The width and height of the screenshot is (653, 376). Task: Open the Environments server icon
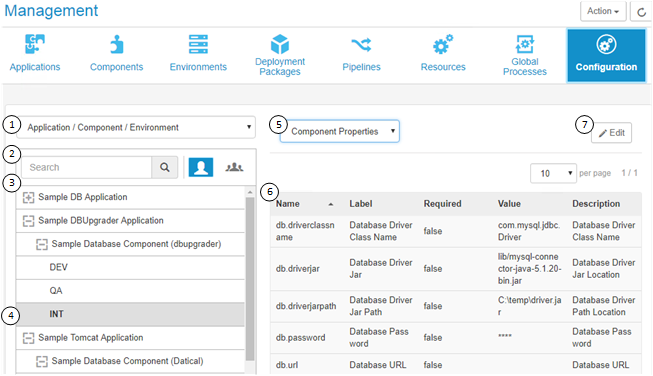[x=198, y=44]
